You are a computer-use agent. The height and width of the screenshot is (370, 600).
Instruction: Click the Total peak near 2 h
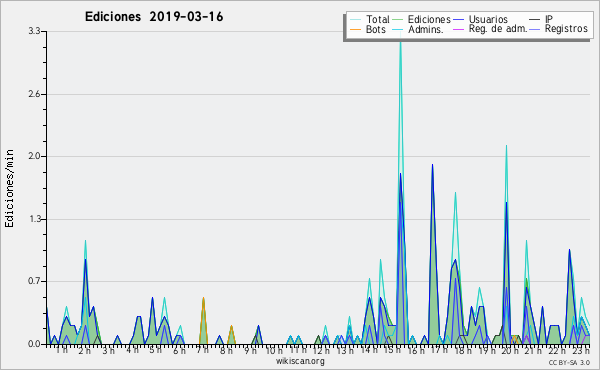[x=85, y=241]
